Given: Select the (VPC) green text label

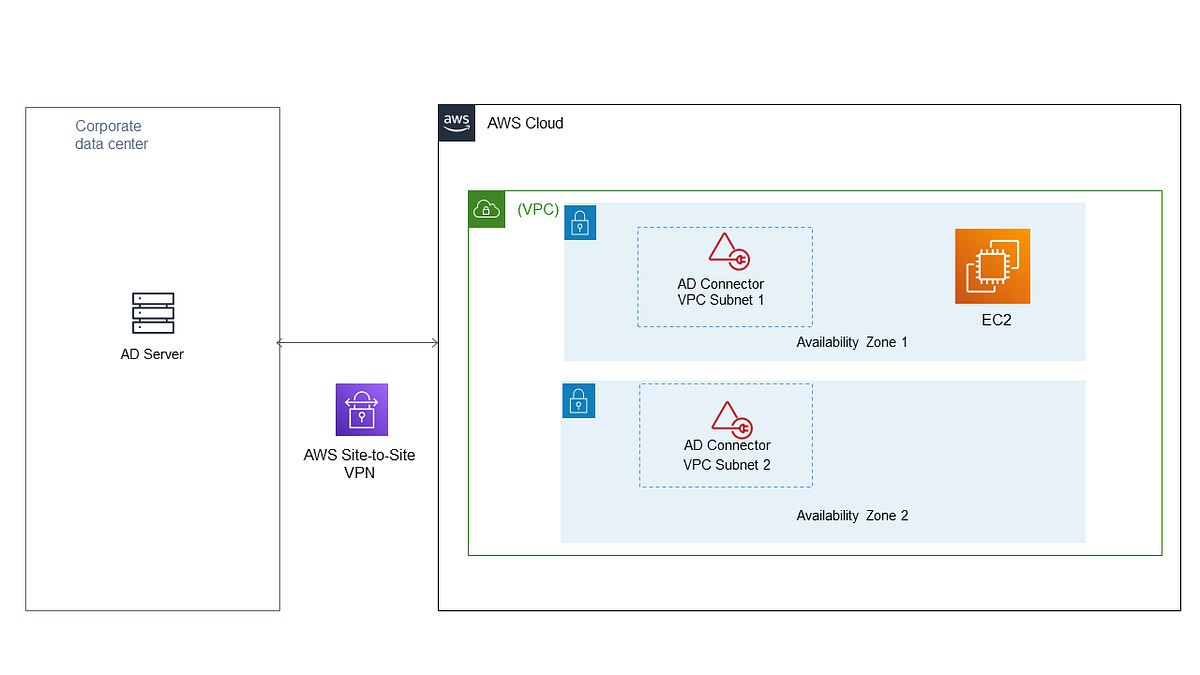Looking at the screenshot, I should 538,209.
